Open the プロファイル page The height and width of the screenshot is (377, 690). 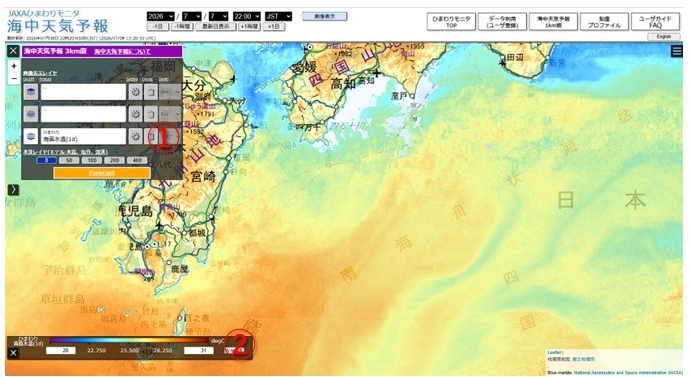tap(604, 22)
